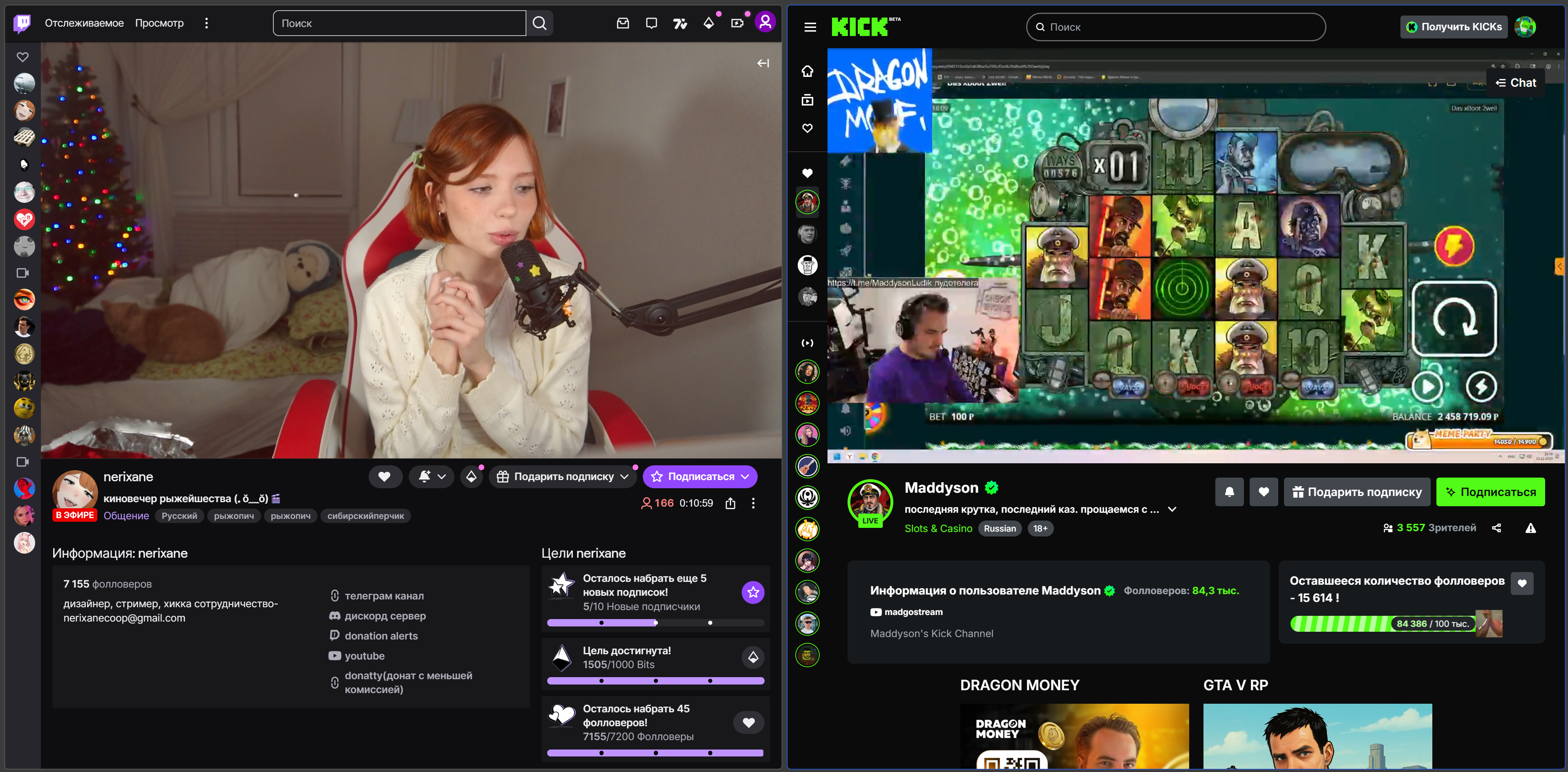Click the Twitch Bits diamond icon in top bar
Screen dimensions: 1568x772
pyautogui.click(x=709, y=23)
